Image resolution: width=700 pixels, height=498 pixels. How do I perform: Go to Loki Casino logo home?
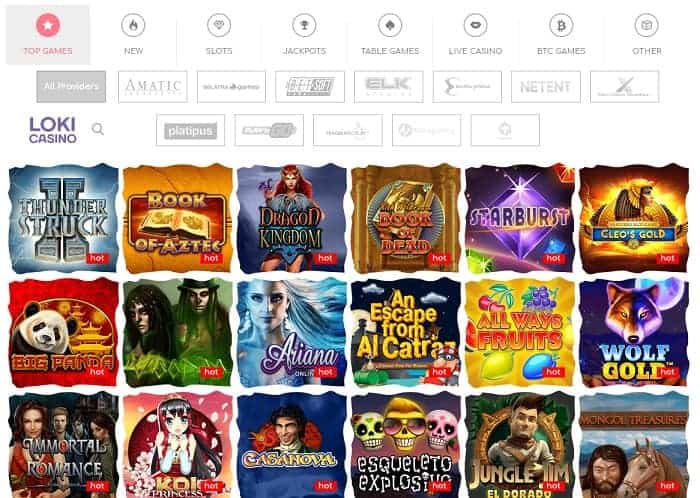[53, 130]
